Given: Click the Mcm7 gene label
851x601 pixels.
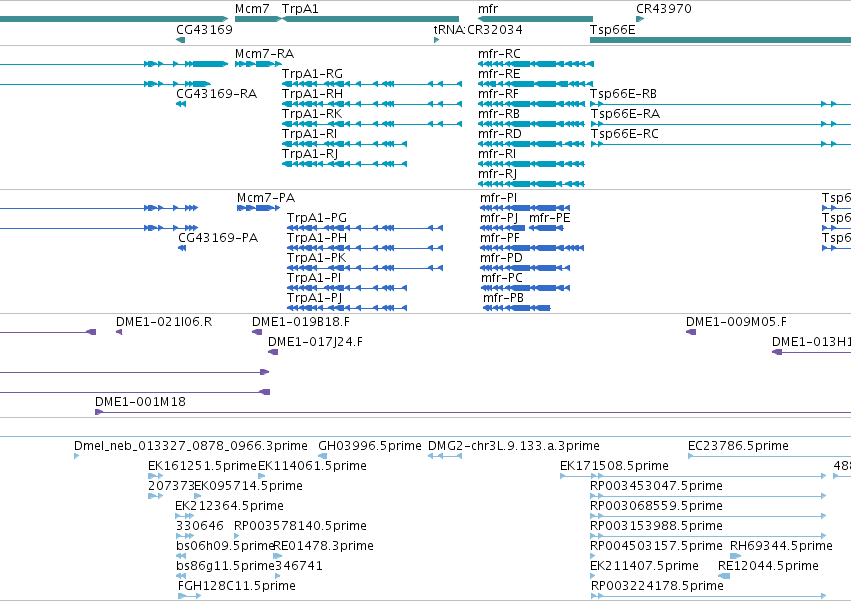Looking at the screenshot, I should pos(252,9).
